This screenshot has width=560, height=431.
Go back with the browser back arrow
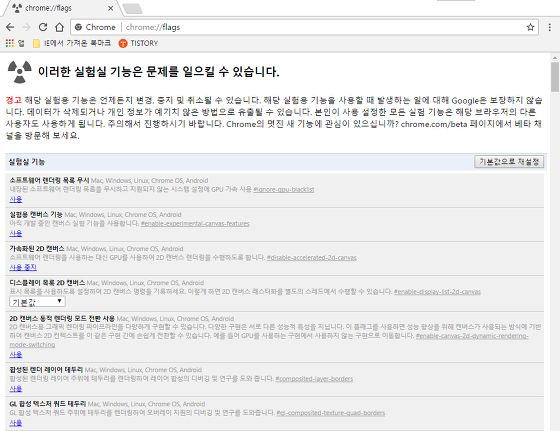coord(10,27)
